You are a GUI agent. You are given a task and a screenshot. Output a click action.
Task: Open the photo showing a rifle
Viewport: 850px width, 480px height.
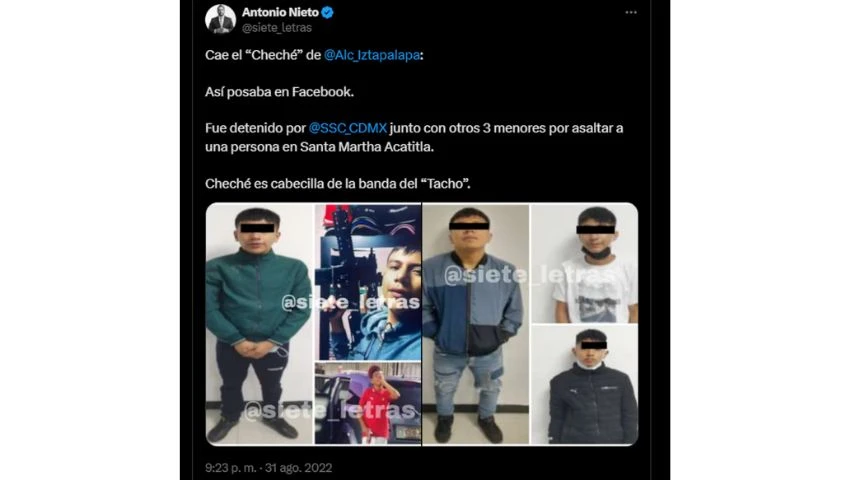(x=368, y=282)
